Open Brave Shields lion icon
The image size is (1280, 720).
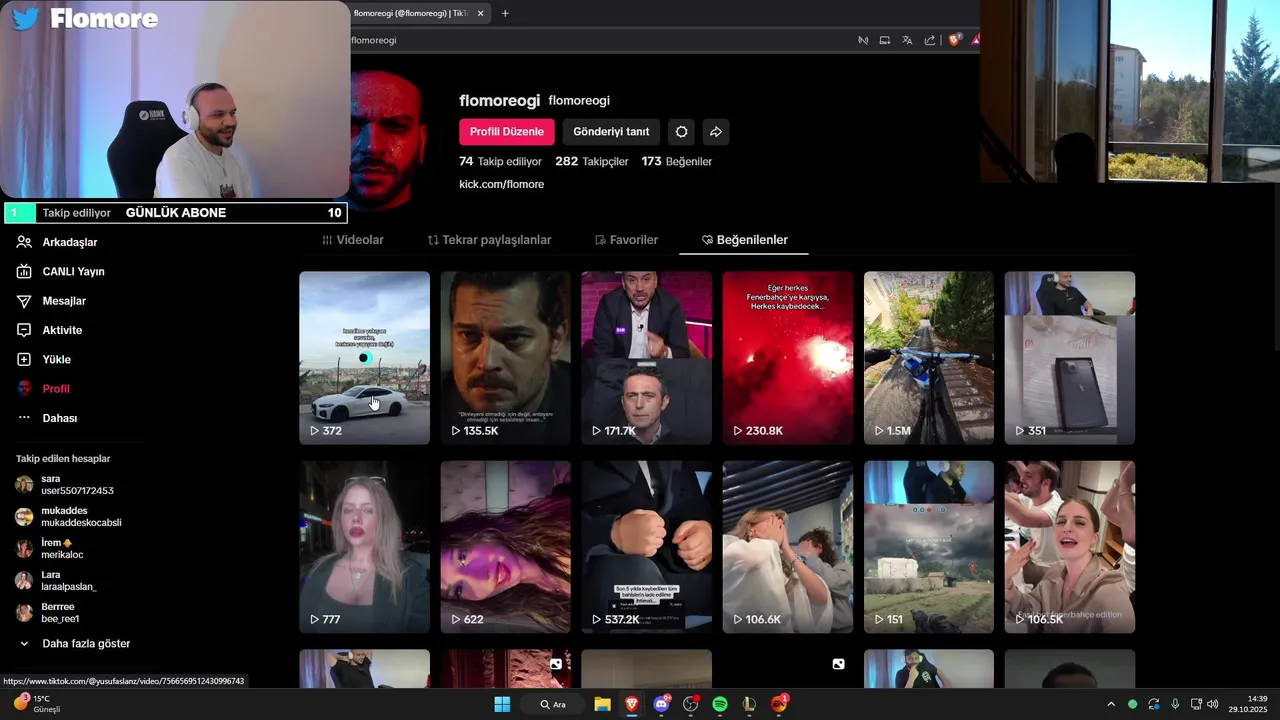tap(955, 40)
